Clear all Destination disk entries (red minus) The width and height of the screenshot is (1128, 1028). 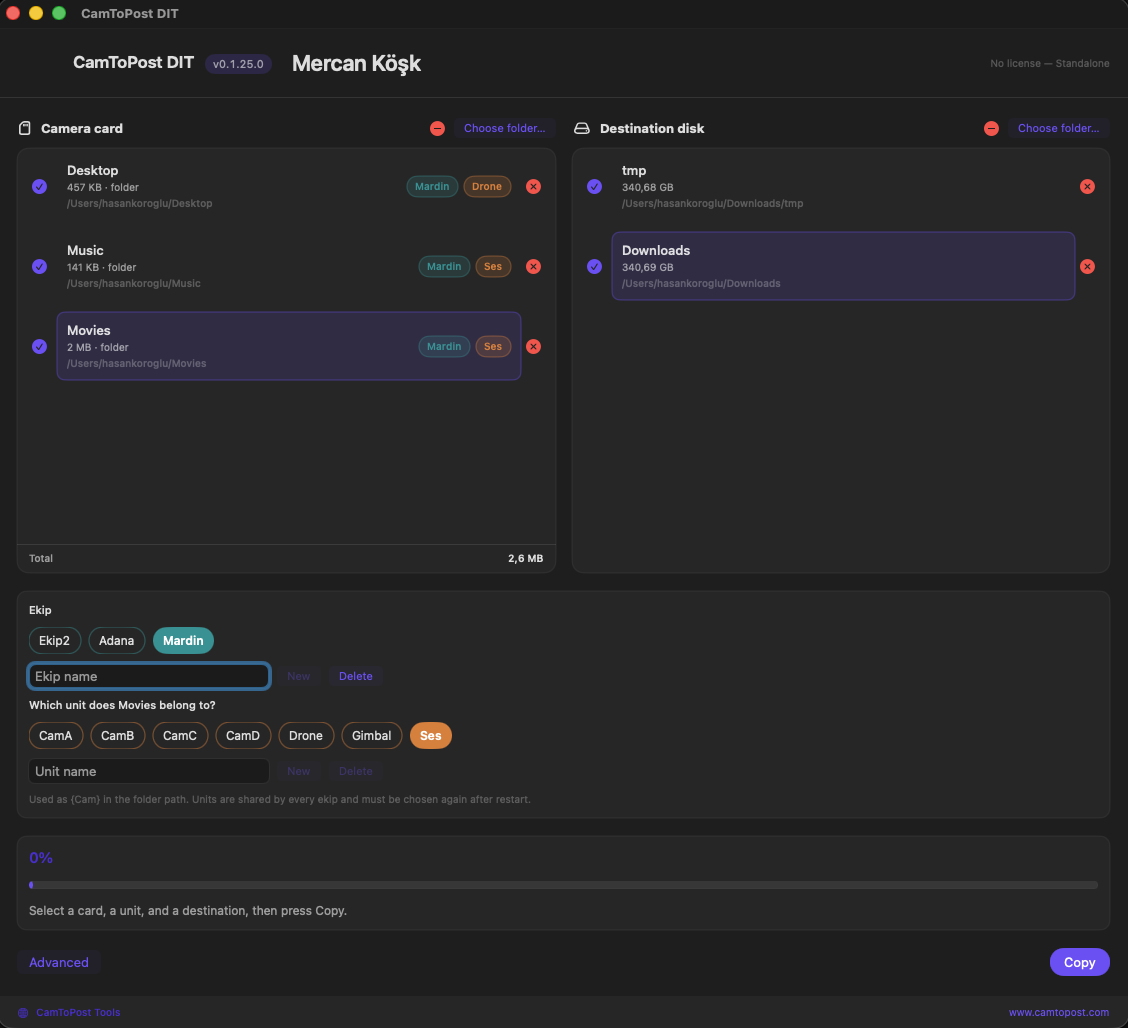pos(991,128)
